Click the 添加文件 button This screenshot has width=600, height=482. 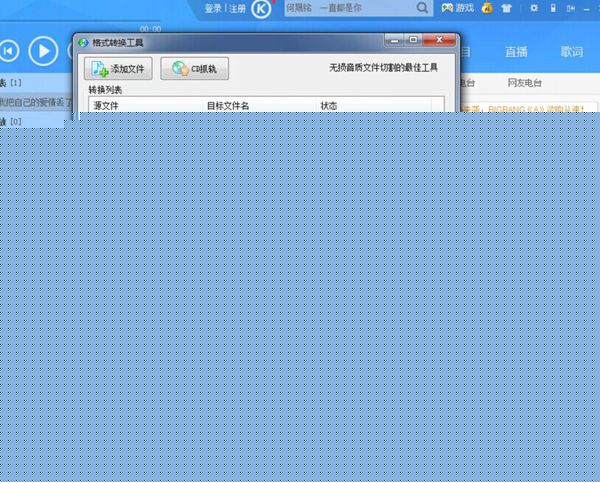coord(118,69)
